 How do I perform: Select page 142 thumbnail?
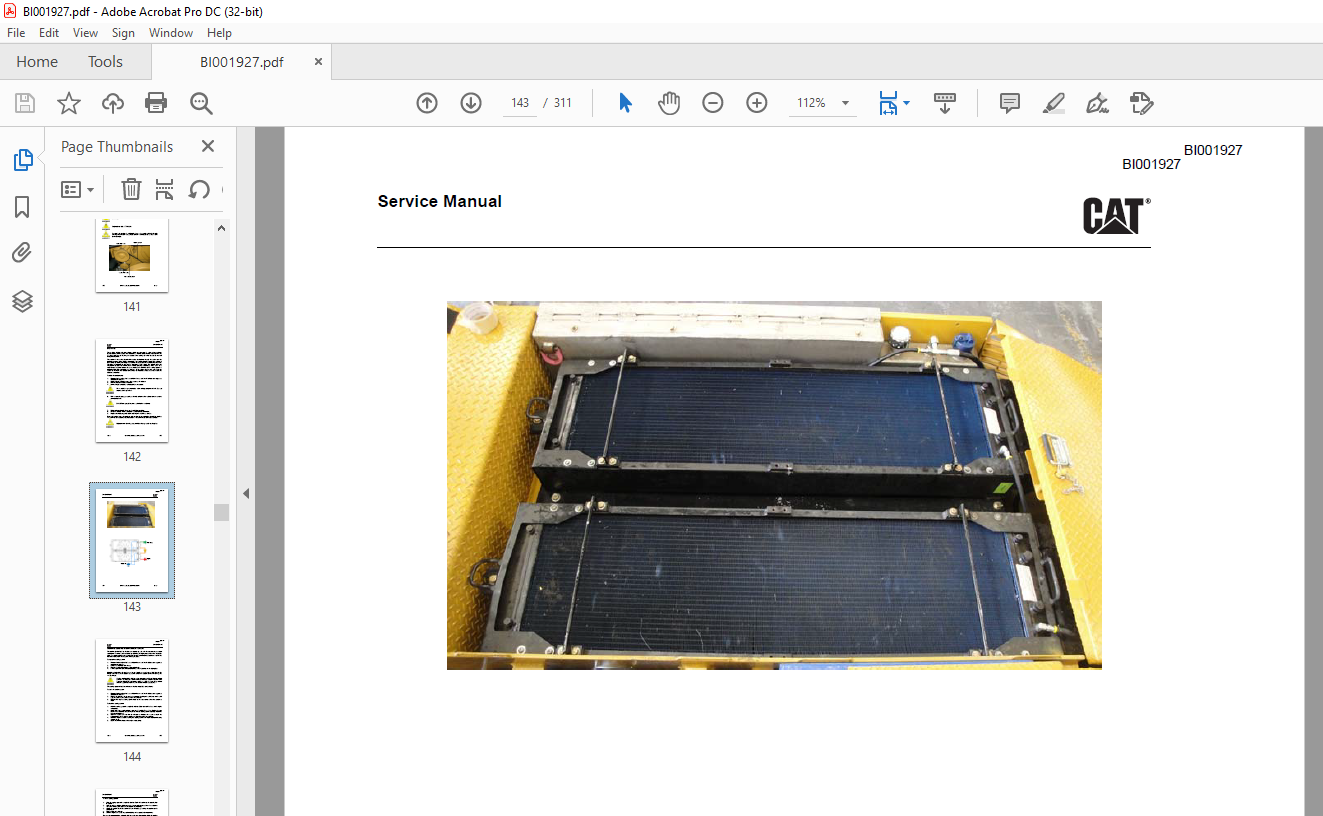[x=132, y=390]
